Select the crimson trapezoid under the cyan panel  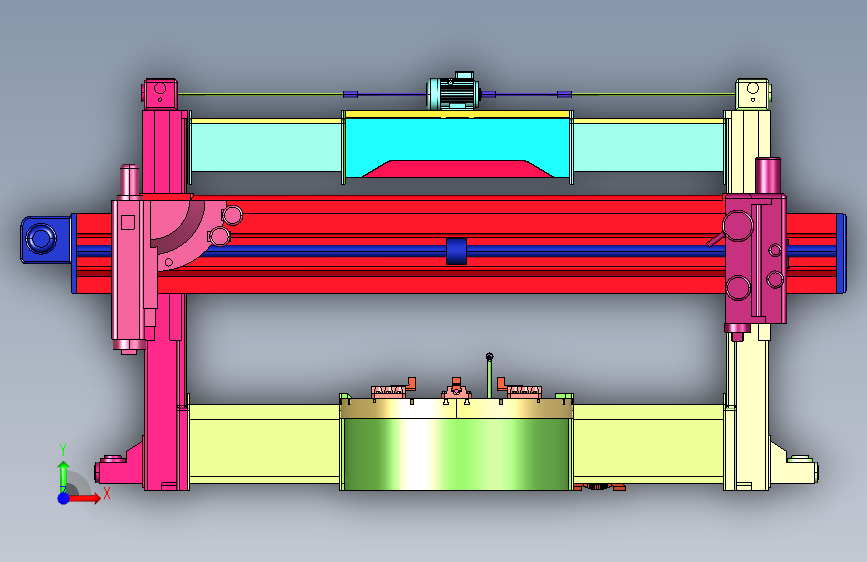(458, 169)
